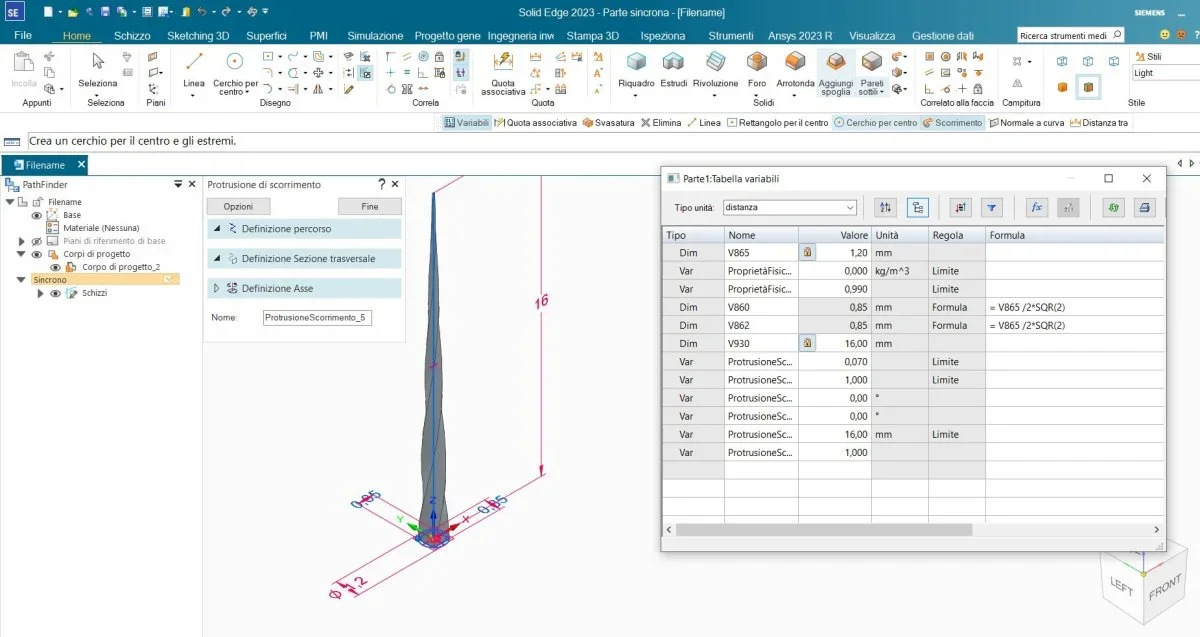Expand the Schizzi tree node
Viewport: 1200px width, 637px height.
click(x=40, y=293)
